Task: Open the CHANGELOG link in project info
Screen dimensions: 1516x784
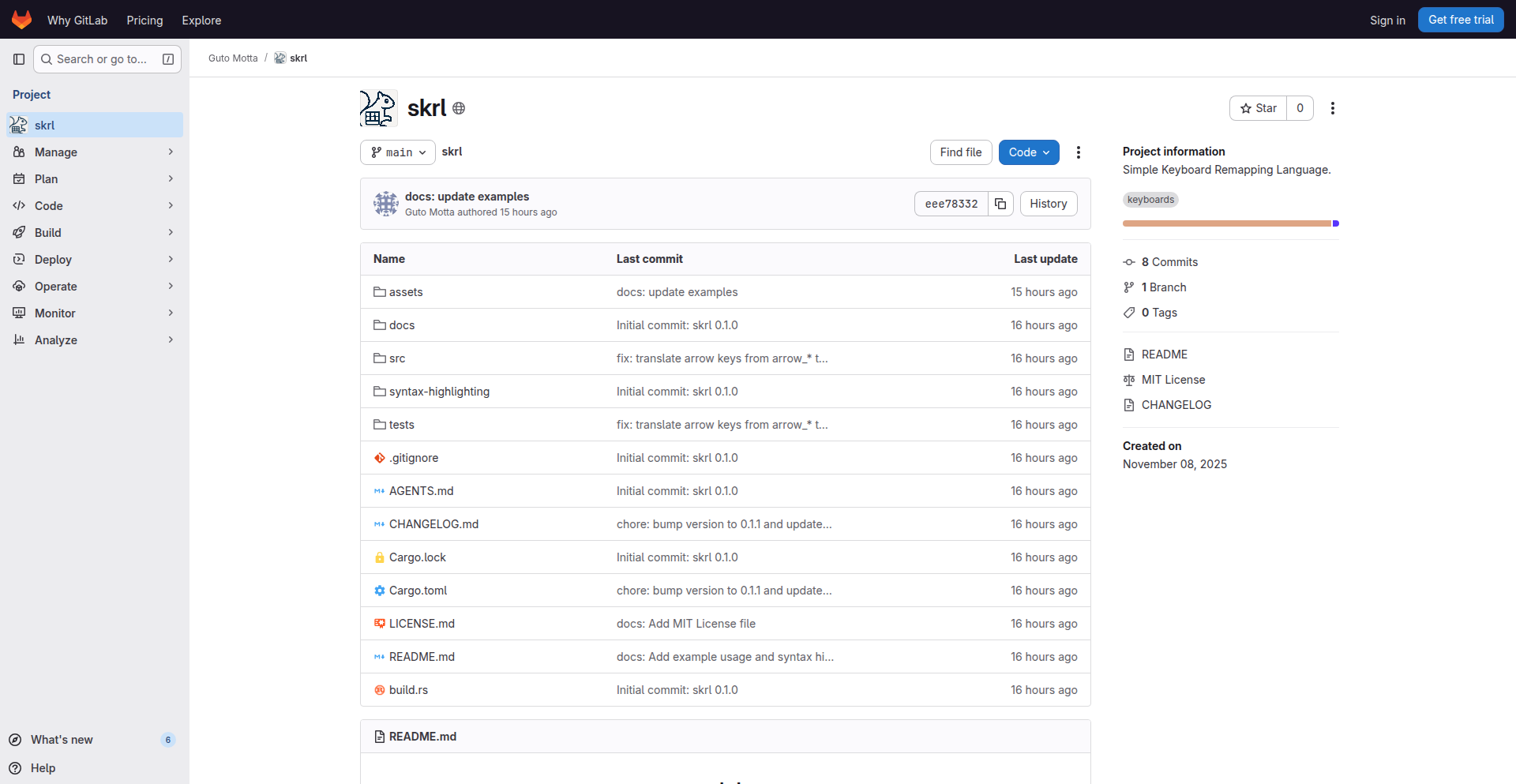Action: click(1176, 405)
